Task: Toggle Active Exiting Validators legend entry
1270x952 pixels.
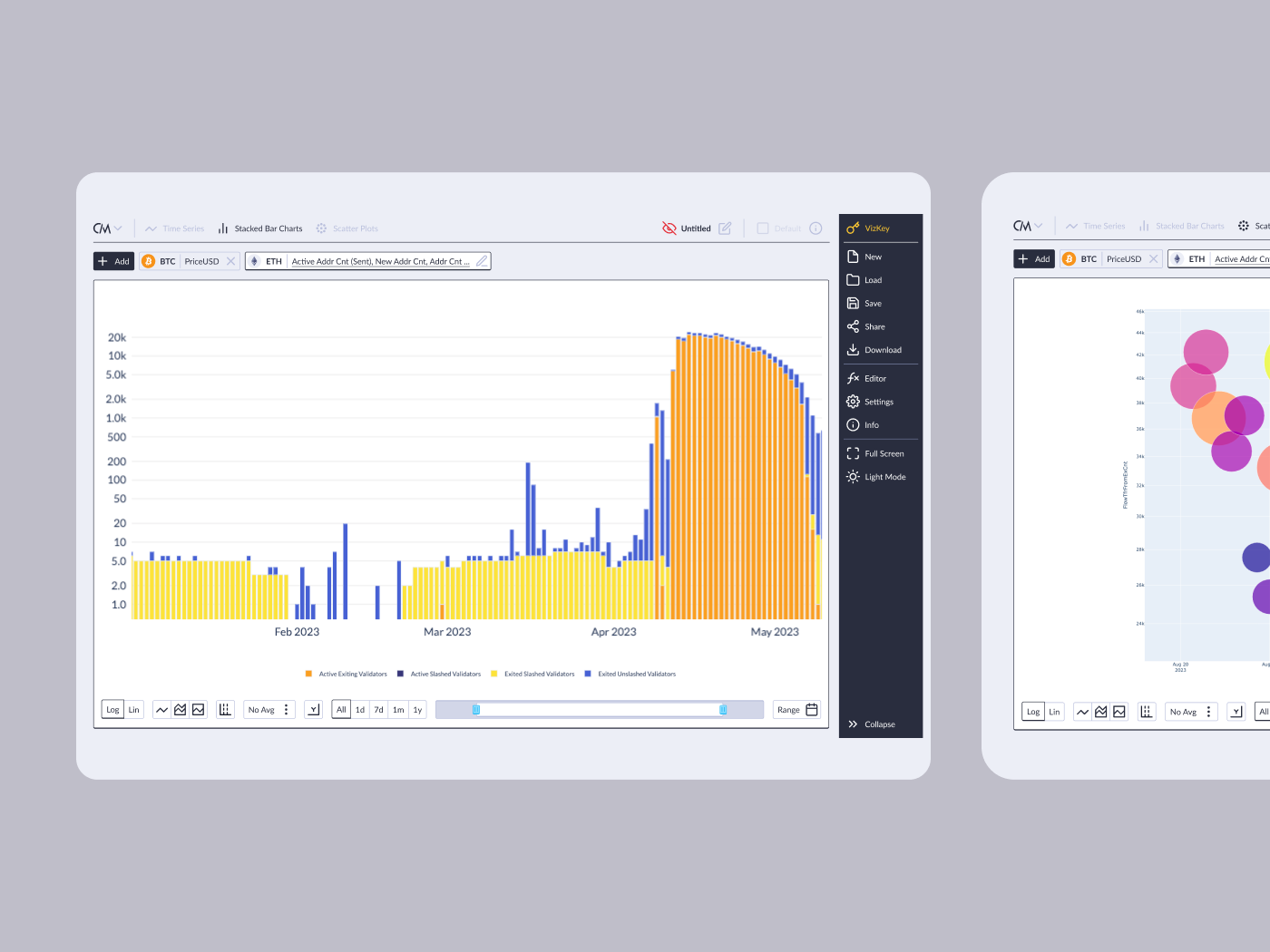Action: tap(347, 674)
